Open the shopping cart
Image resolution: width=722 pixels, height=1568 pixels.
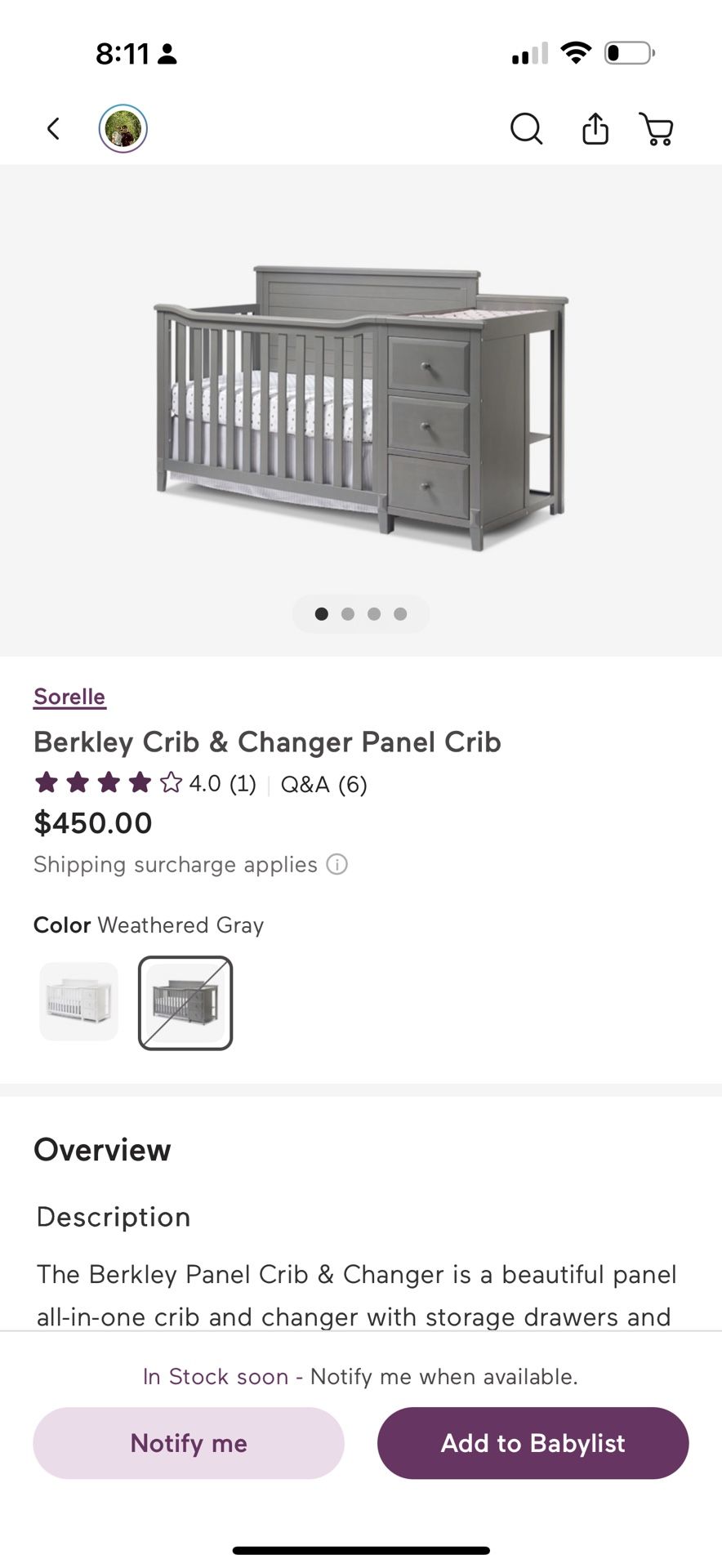coord(657,129)
